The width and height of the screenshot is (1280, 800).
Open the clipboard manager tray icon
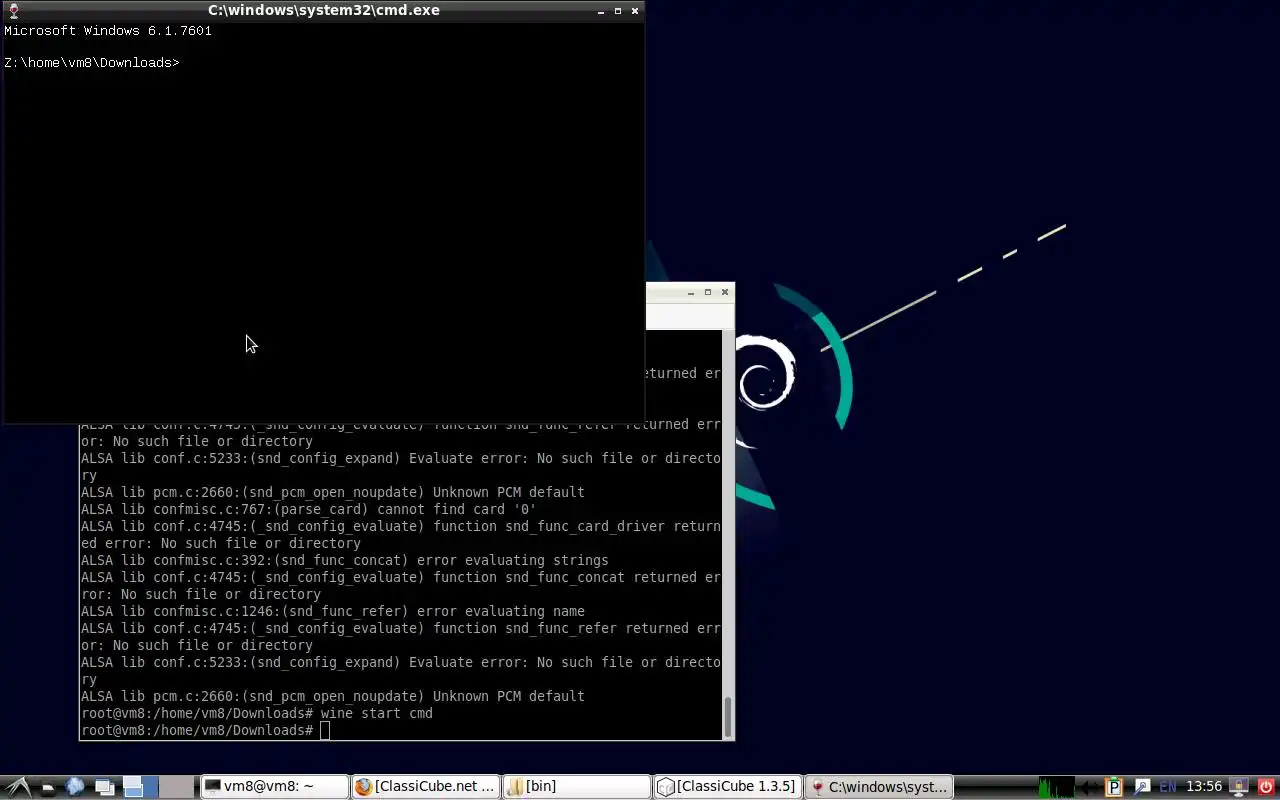[x=1114, y=787]
